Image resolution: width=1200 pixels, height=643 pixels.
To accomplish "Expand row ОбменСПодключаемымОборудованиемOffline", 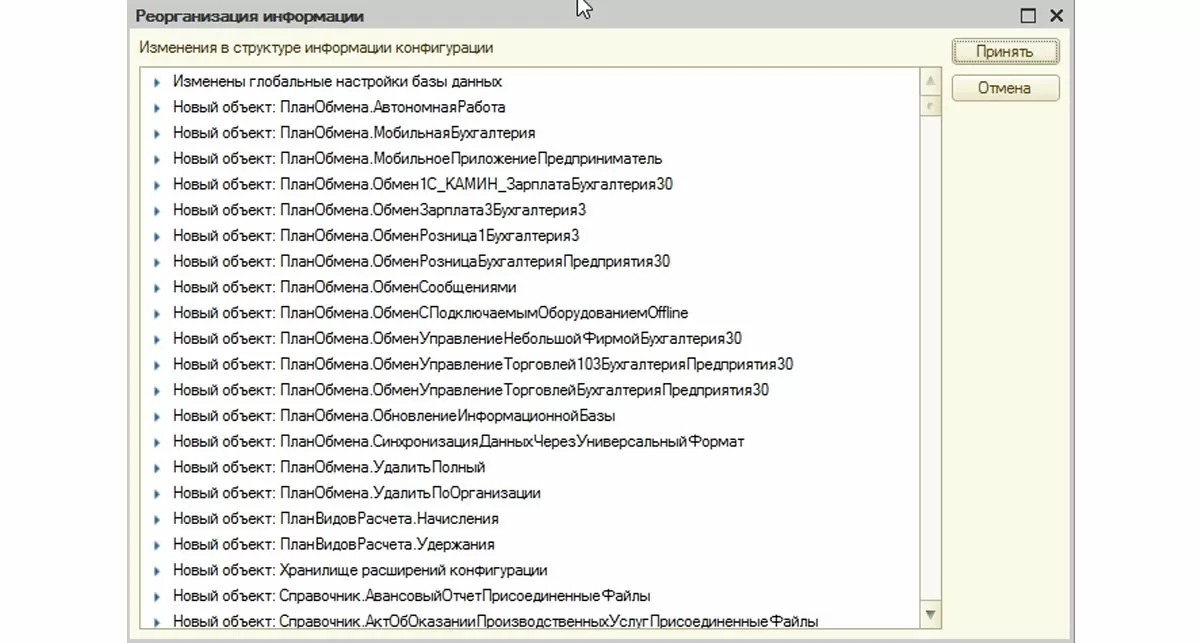I will 157,313.
